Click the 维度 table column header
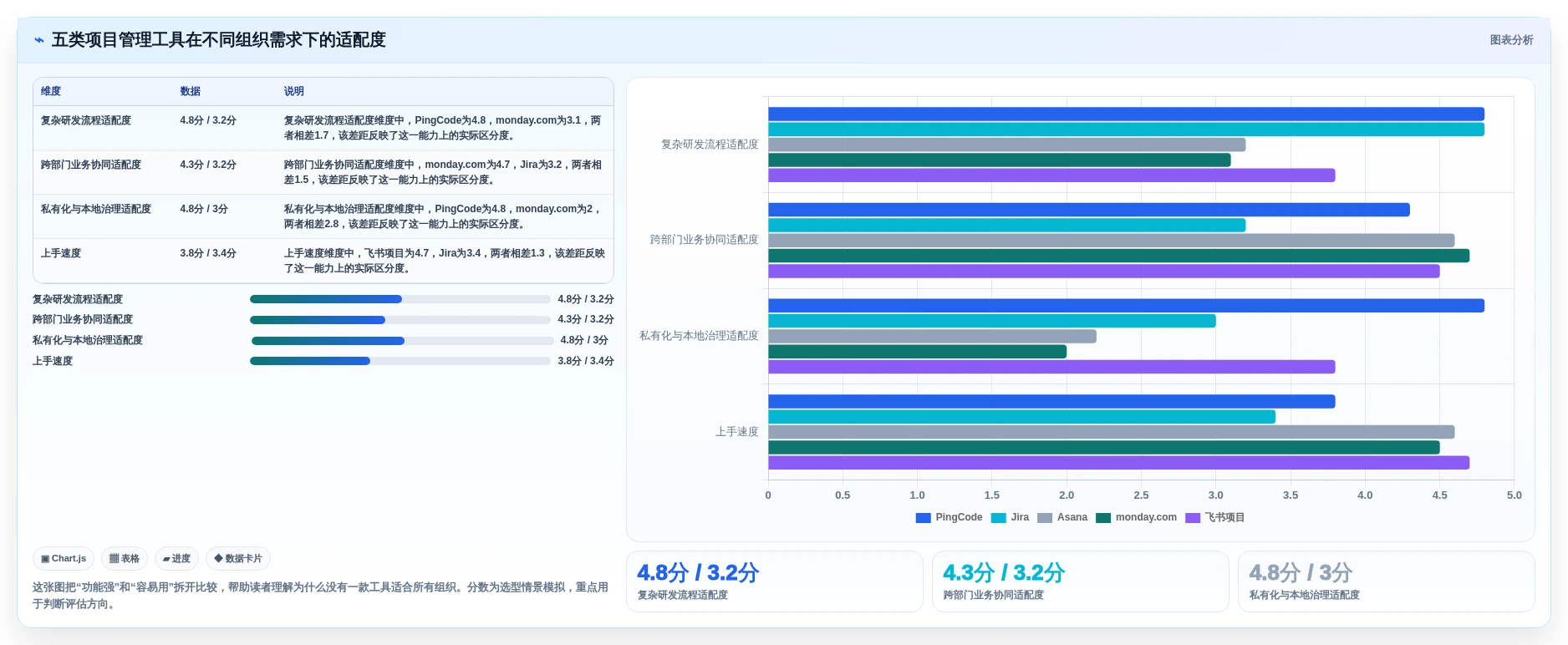The image size is (1568, 645). coord(51,91)
